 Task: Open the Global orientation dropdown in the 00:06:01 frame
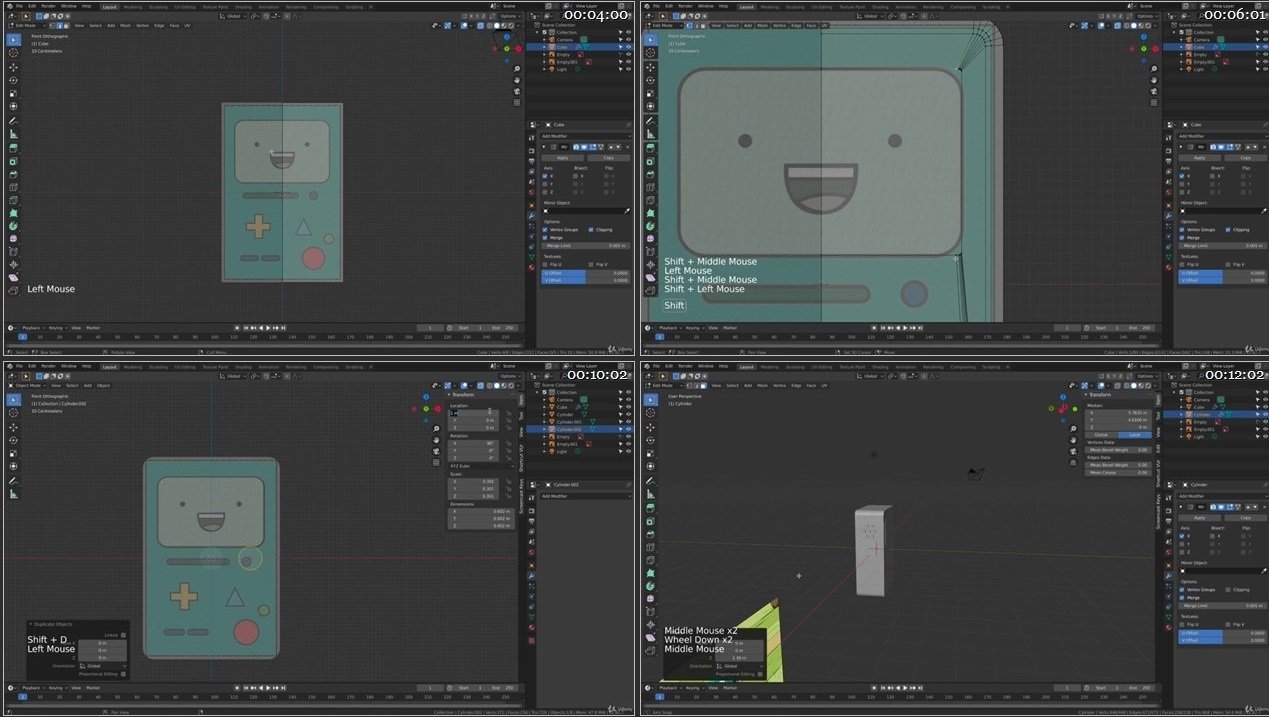point(872,16)
